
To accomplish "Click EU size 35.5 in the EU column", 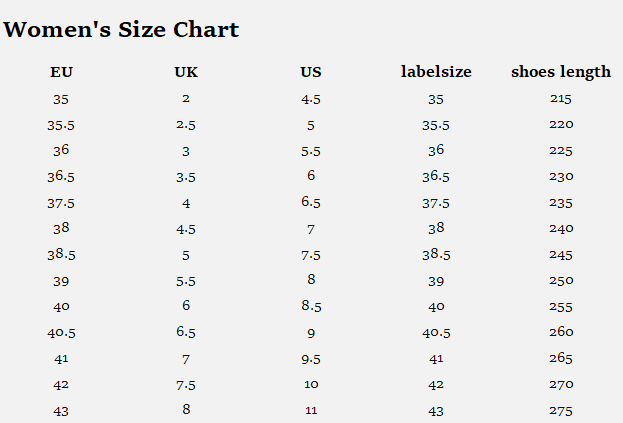I will [x=61, y=125].
